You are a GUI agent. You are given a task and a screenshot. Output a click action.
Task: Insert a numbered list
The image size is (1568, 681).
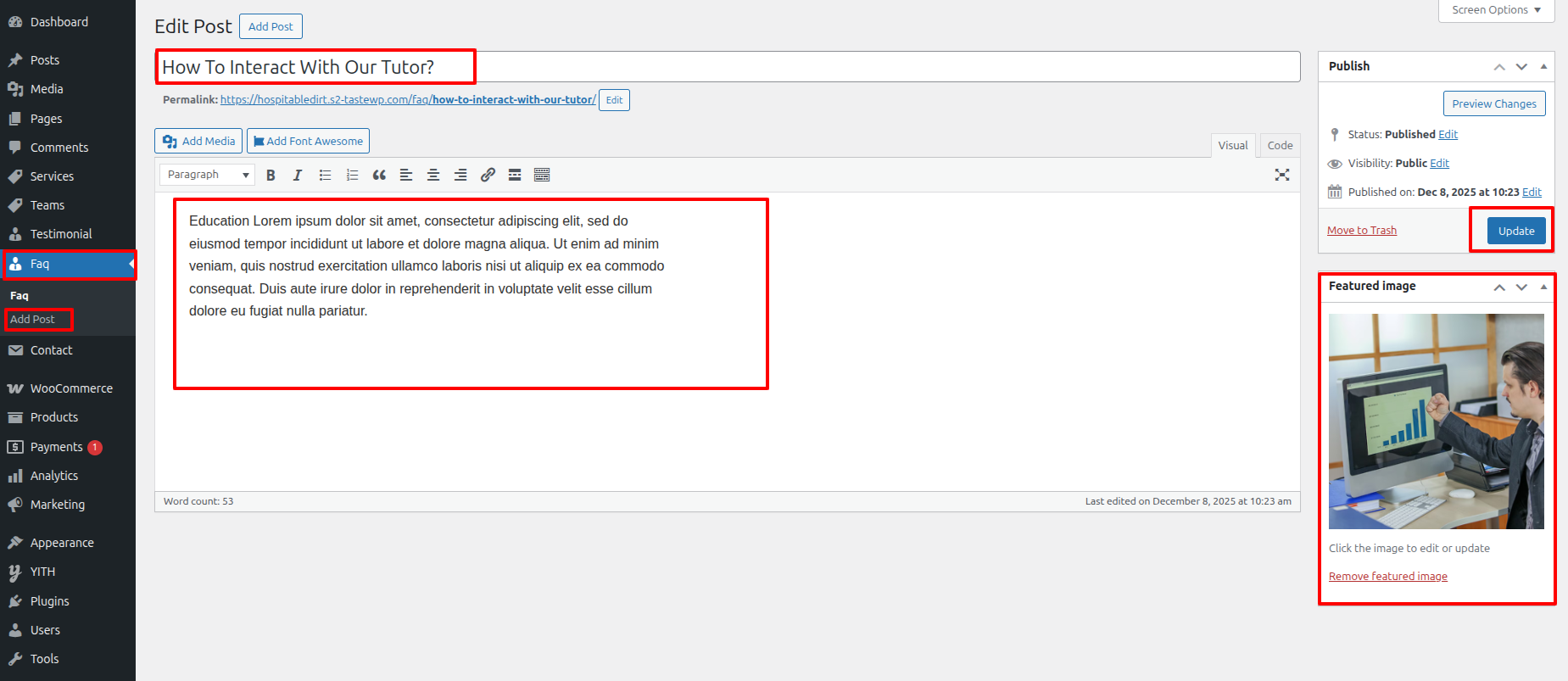point(352,175)
